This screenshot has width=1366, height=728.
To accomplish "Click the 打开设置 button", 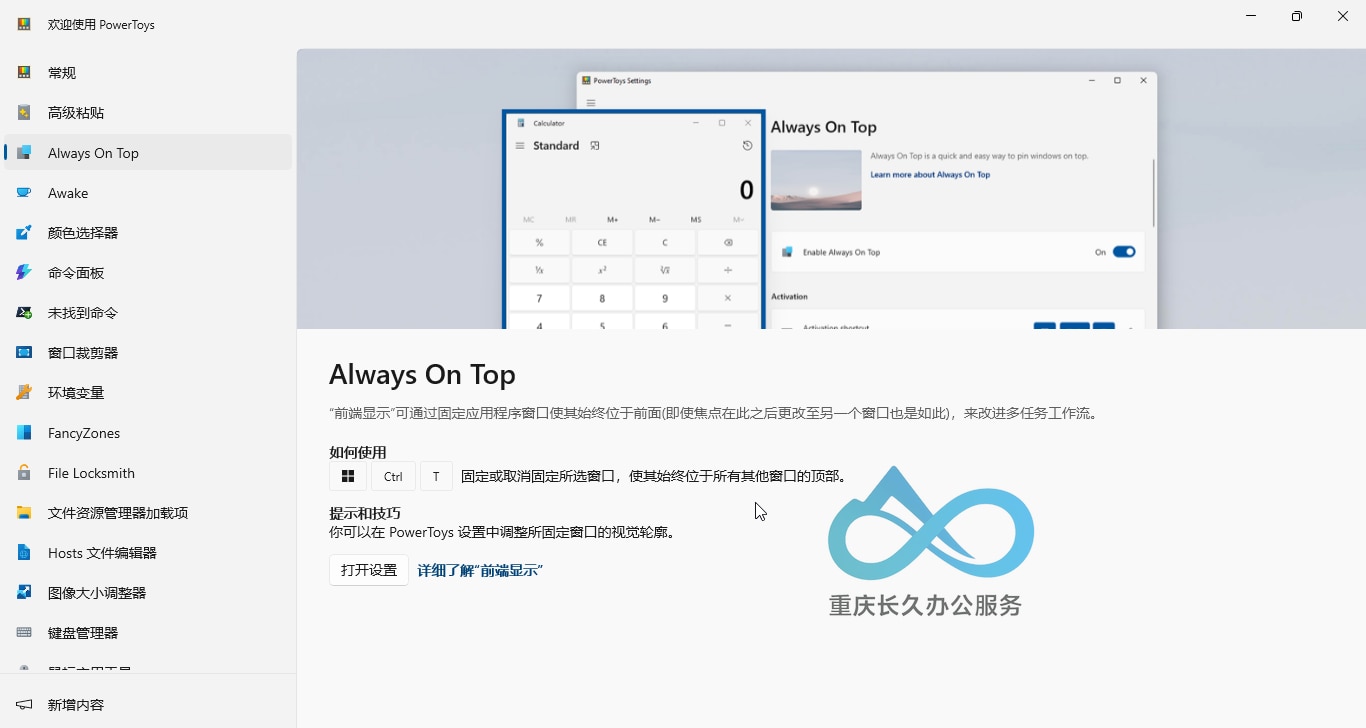I will (x=369, y=570).
